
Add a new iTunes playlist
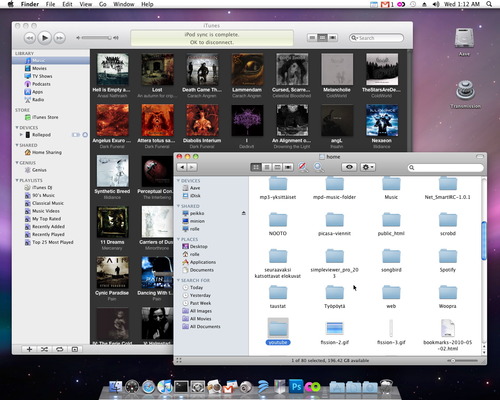[29, 349]
